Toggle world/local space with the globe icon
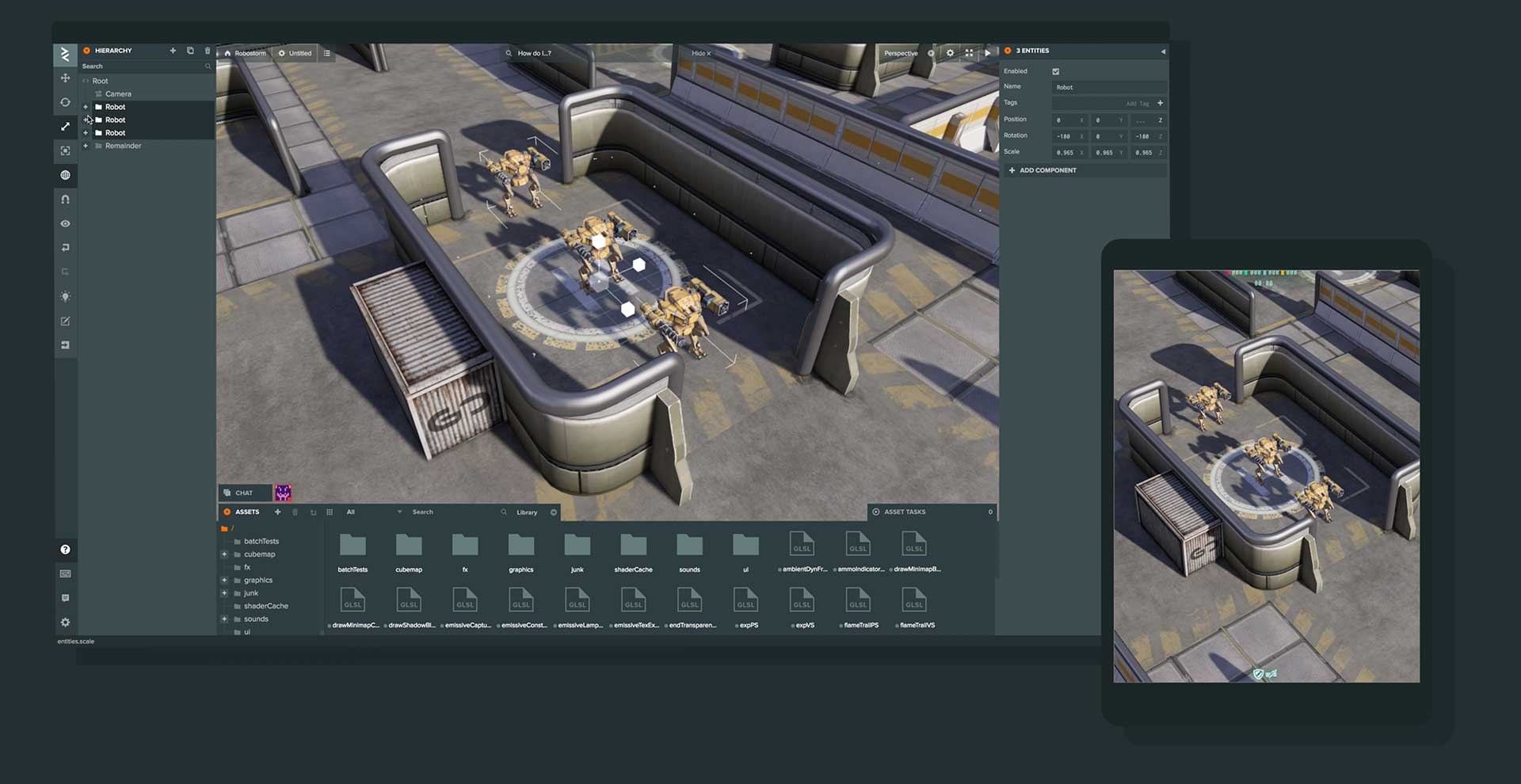Image resolution: width=1521 pixels, height=784 pixels. tap(66, 175)
